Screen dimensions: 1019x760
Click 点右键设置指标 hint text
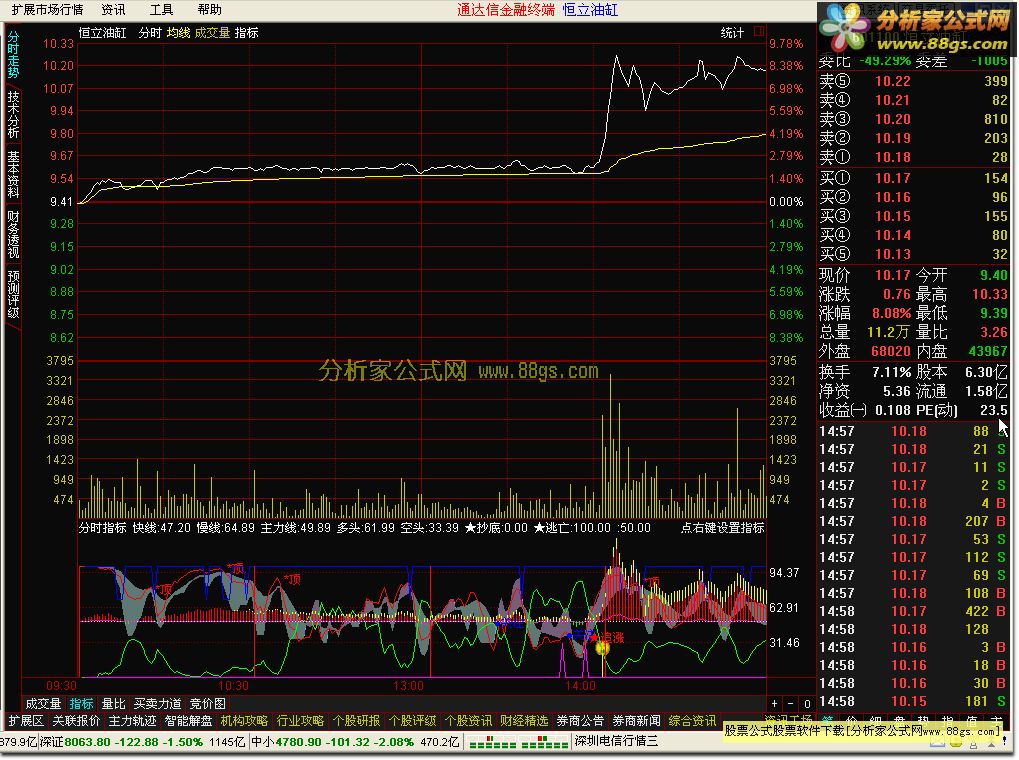(722, 528)
